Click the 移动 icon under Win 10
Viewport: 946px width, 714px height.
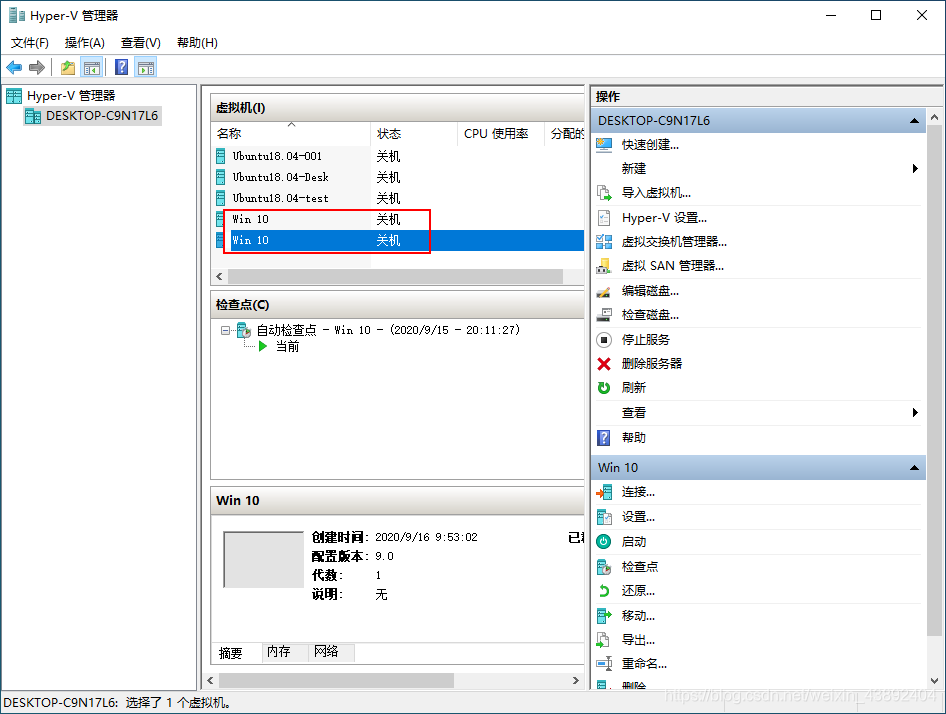coord(604,616)
